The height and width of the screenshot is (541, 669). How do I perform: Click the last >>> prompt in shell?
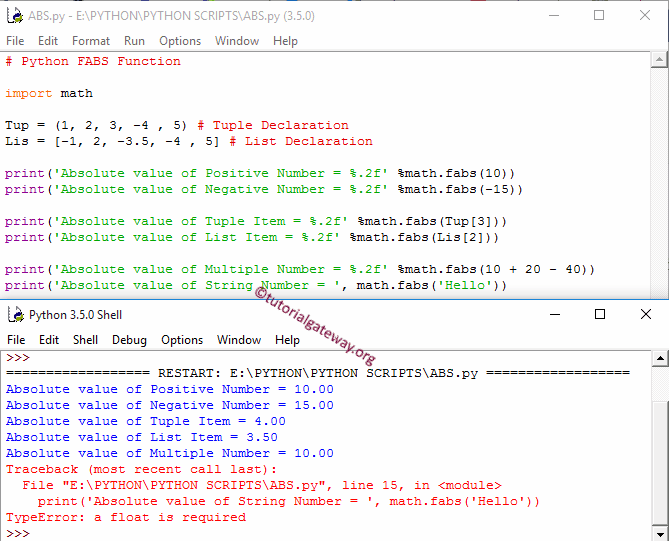(18, 533)
